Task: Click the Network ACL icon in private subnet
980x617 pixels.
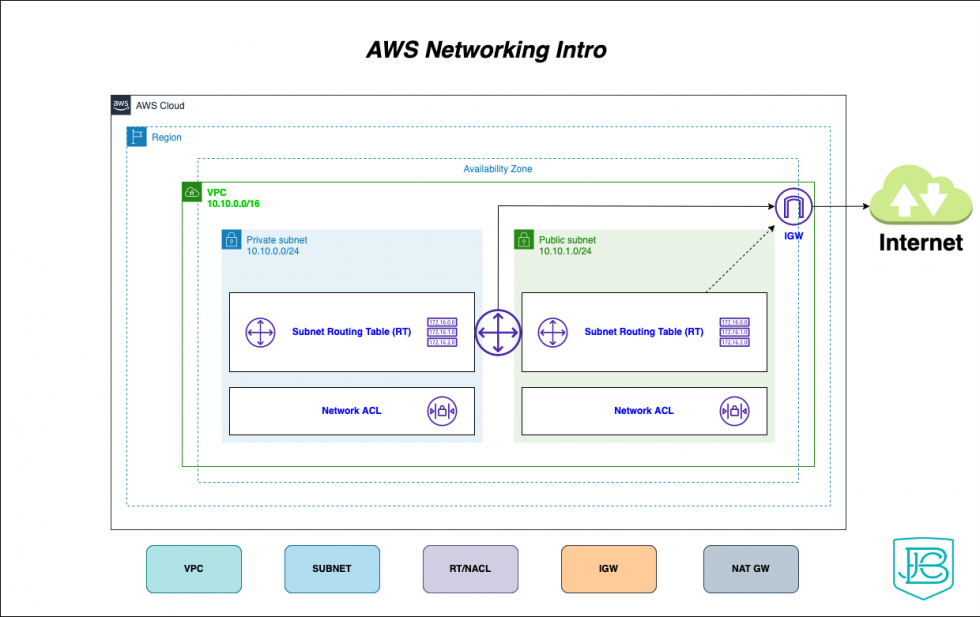Action: [x=443, y=411]
